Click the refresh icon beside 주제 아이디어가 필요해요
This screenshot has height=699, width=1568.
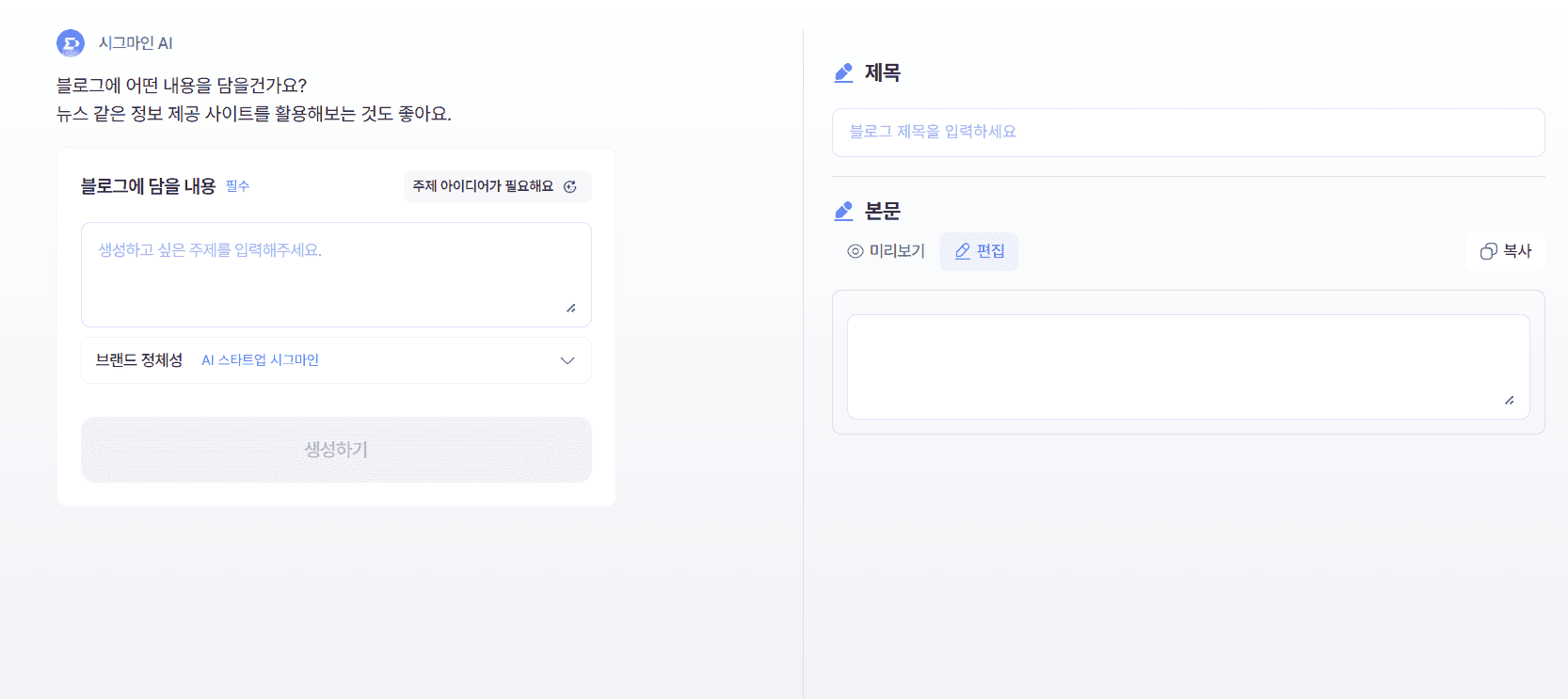coord(571,186)
